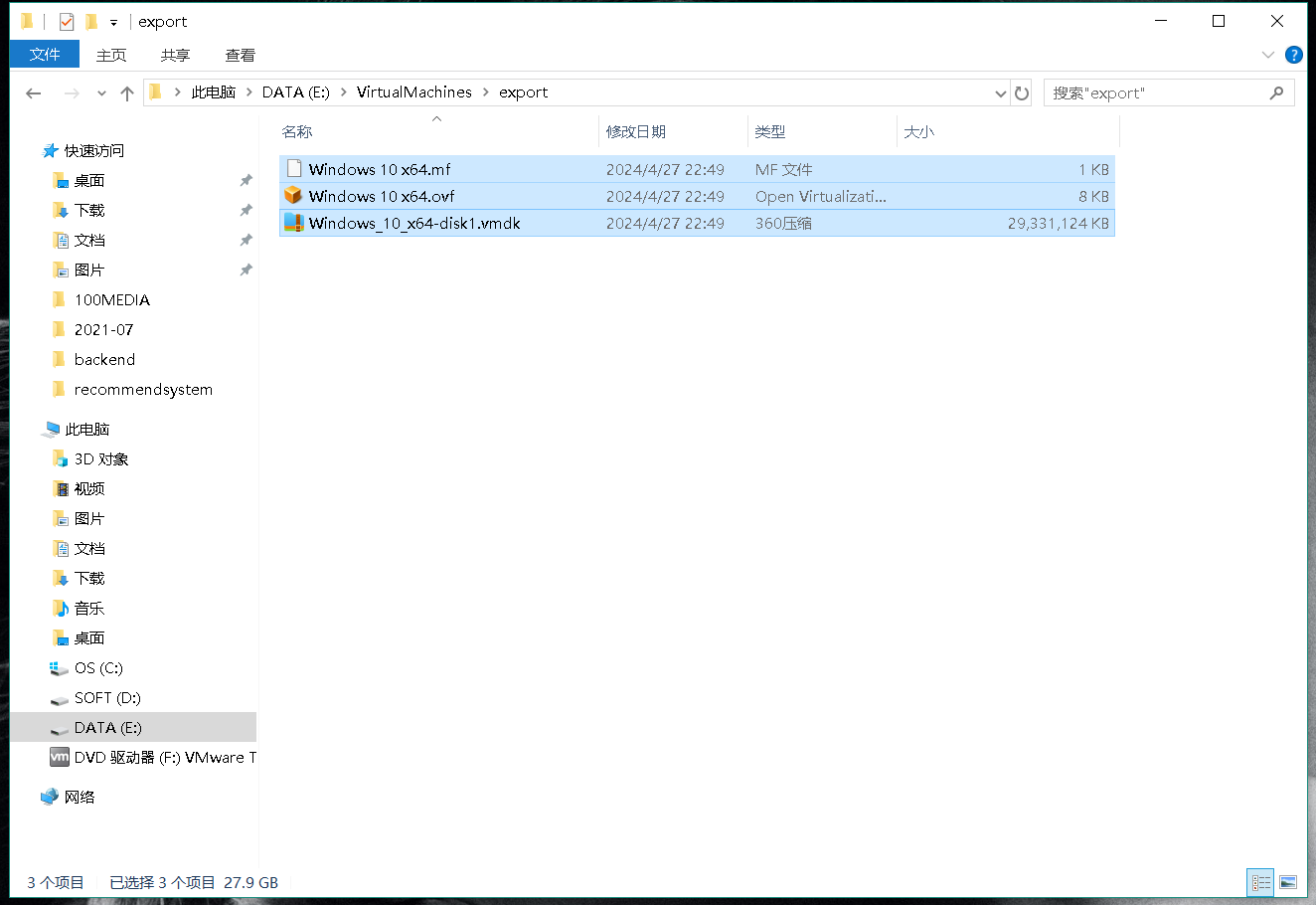Screen dimensions: 1316x905
Task: Click export in the address bar path
Action: (x=524, y=92)
